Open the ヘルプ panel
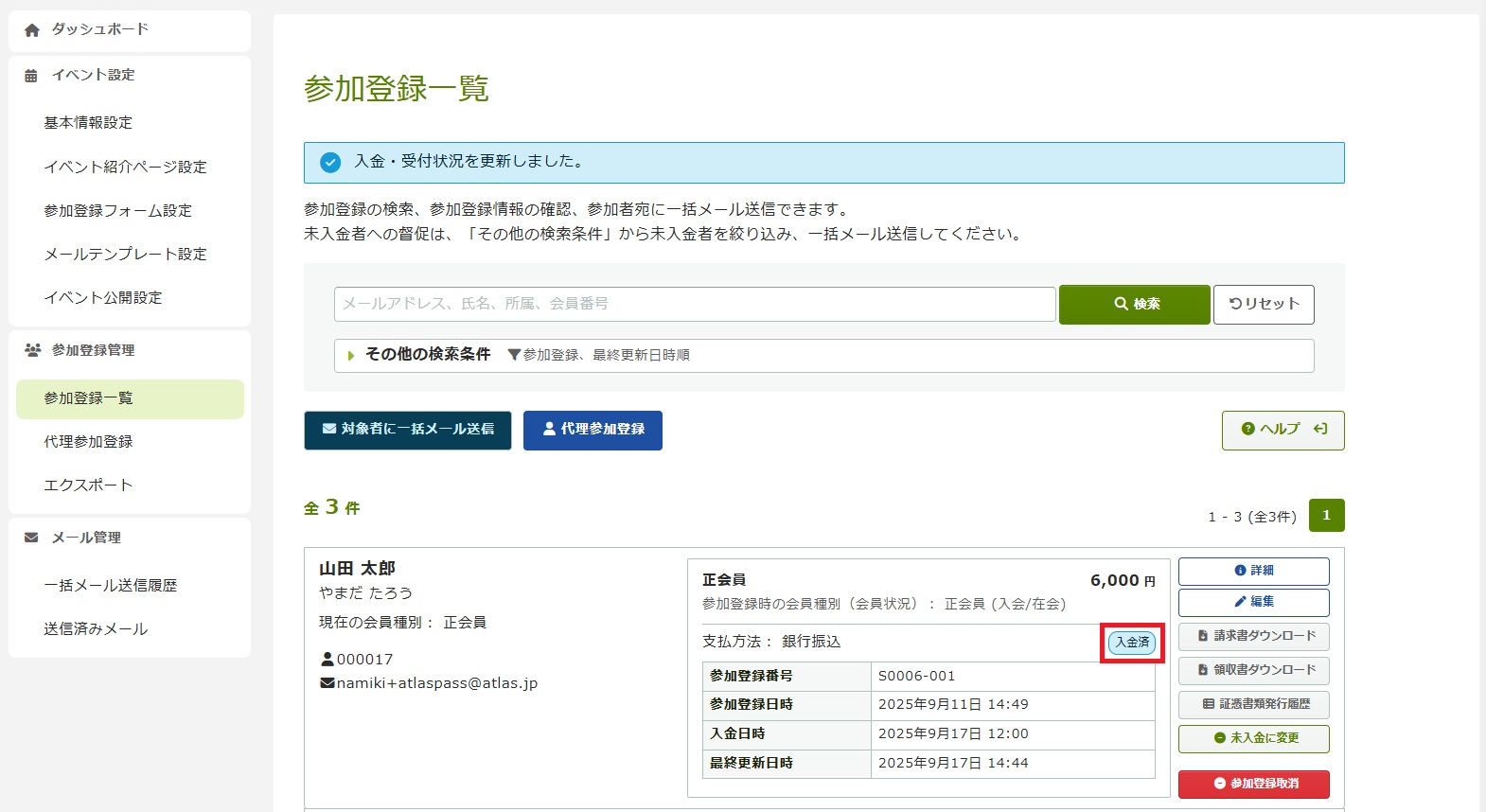This screenshot has height=812, width=1486. (1283, 430)
